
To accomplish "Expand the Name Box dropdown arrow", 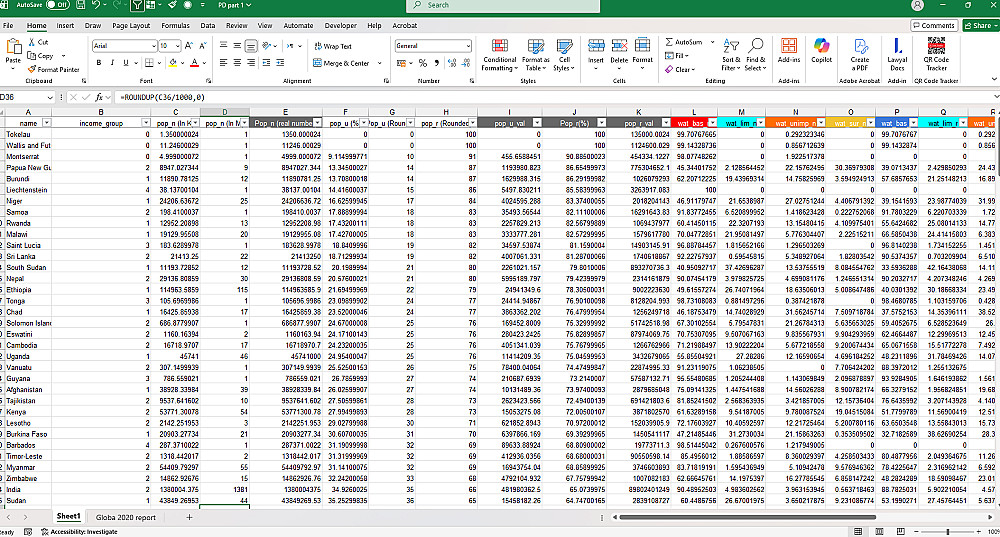I will click(50, 98).
